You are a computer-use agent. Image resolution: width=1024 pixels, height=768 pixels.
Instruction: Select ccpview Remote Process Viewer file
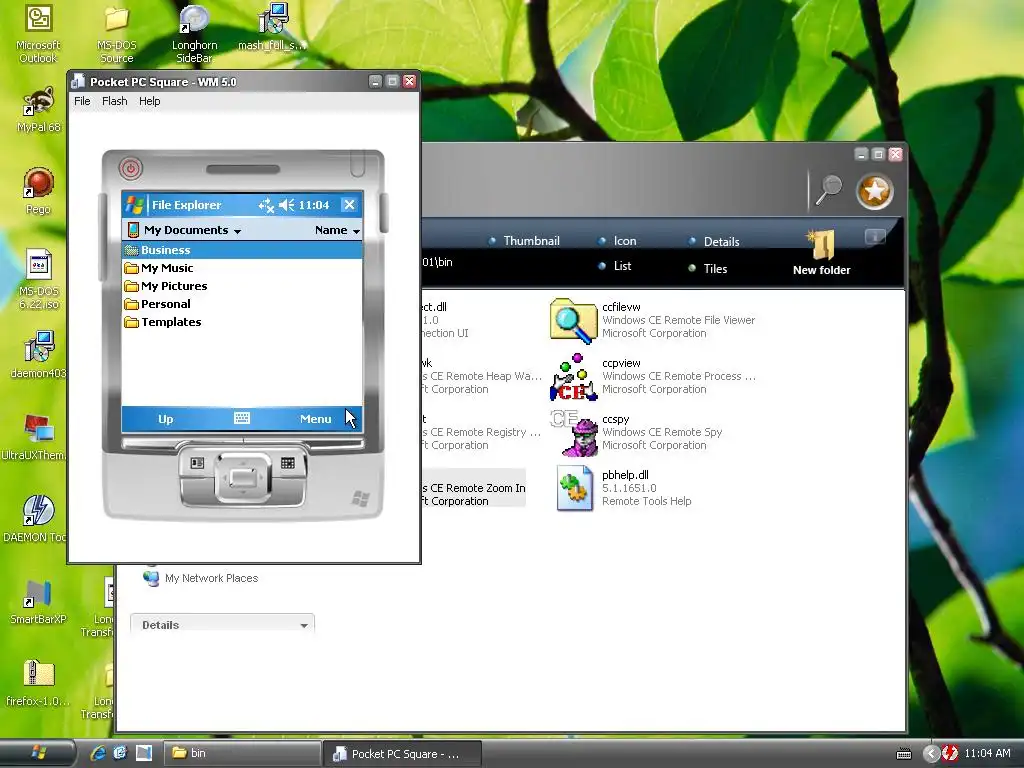(x=653, y=376)
